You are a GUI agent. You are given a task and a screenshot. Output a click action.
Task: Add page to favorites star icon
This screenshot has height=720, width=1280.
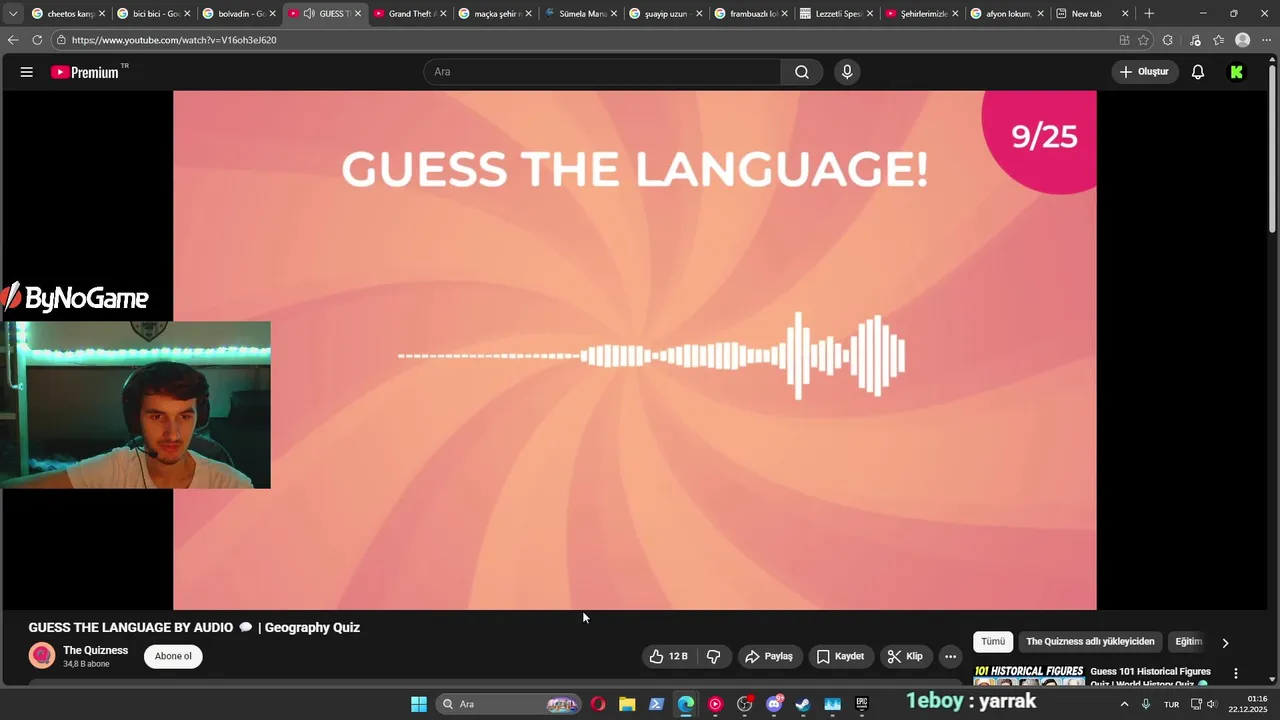point(1144,40)
